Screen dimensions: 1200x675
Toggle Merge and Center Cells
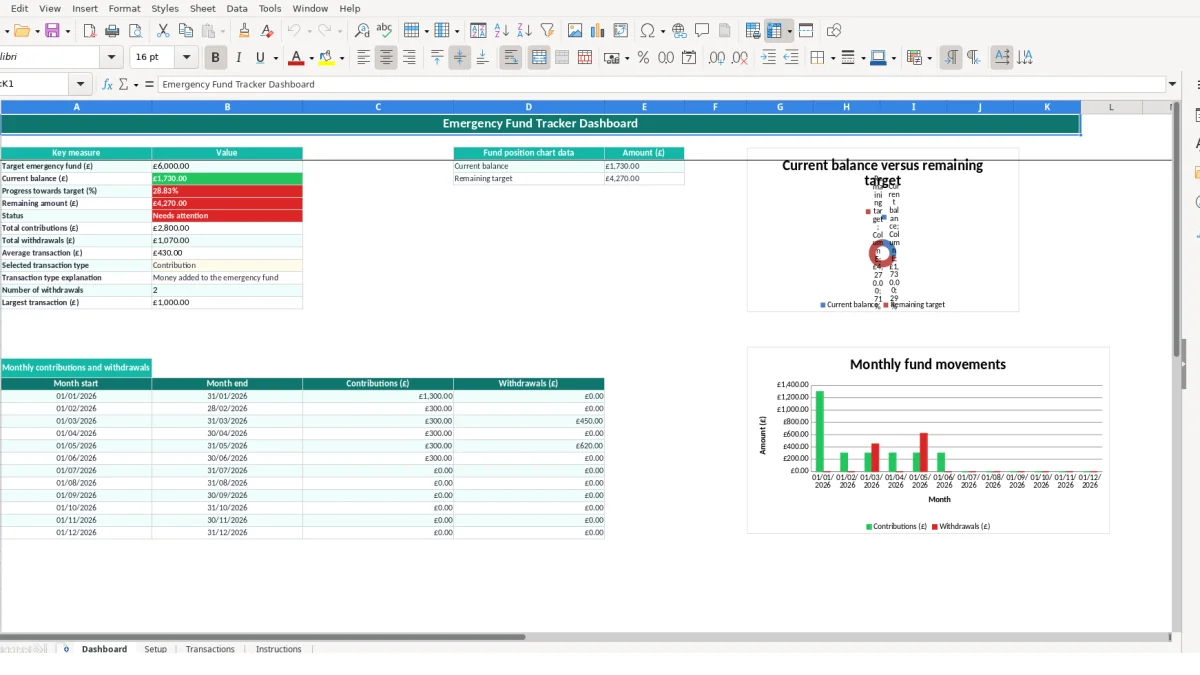(539, 58)
